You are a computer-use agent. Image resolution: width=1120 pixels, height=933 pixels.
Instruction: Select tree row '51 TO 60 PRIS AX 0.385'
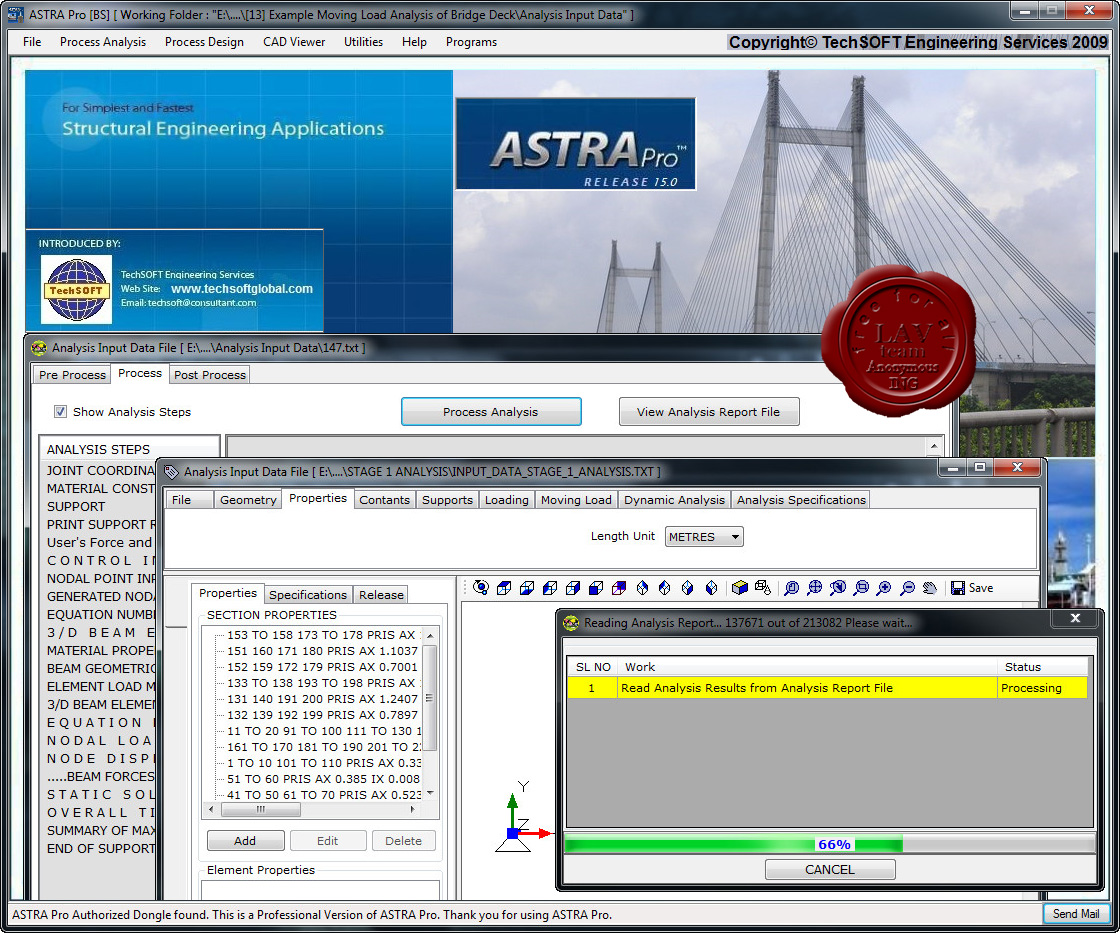tap(324, 779)
